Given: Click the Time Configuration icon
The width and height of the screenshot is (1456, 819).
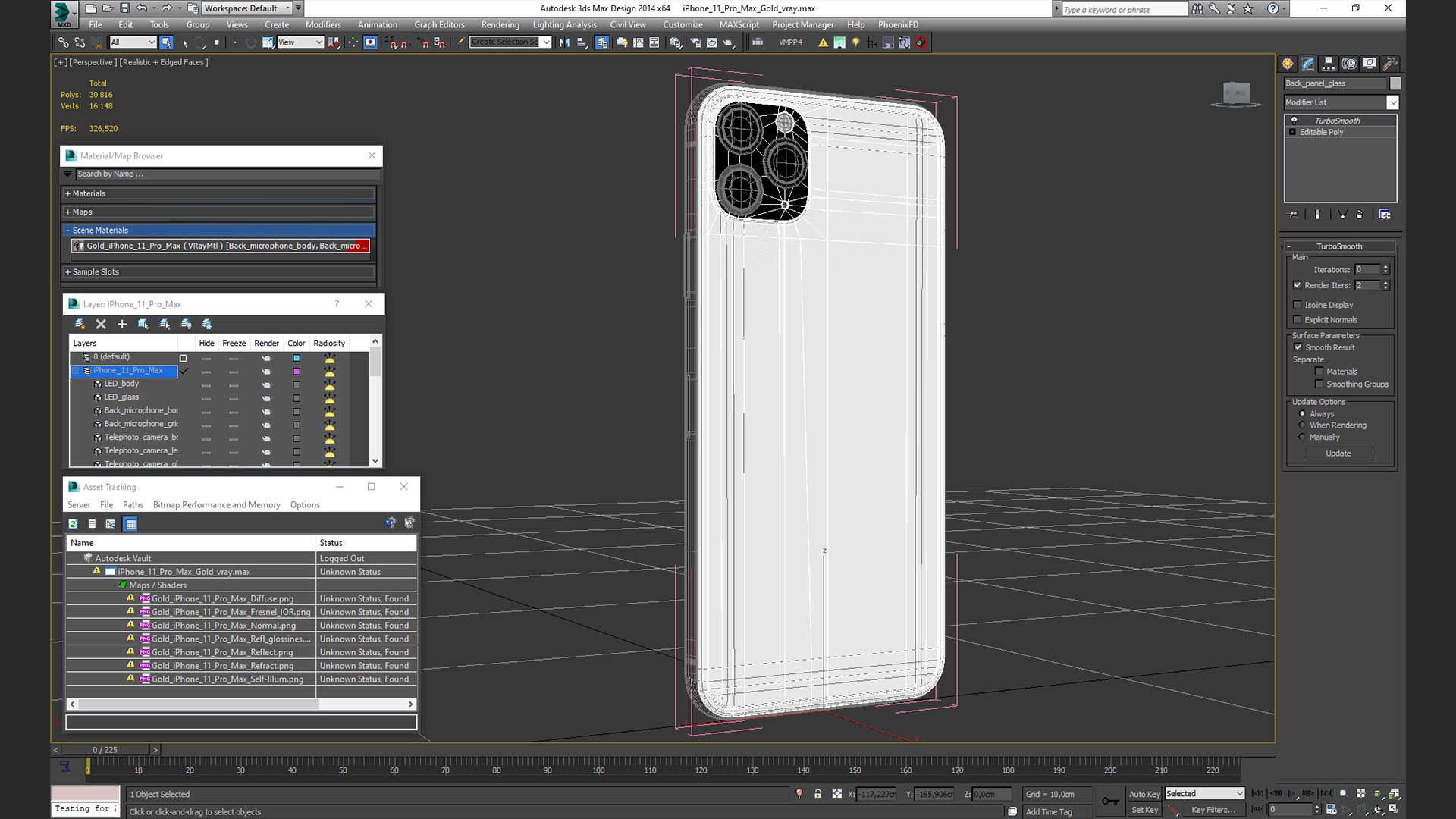Looking at the screenshot, I should (1331, 808).
